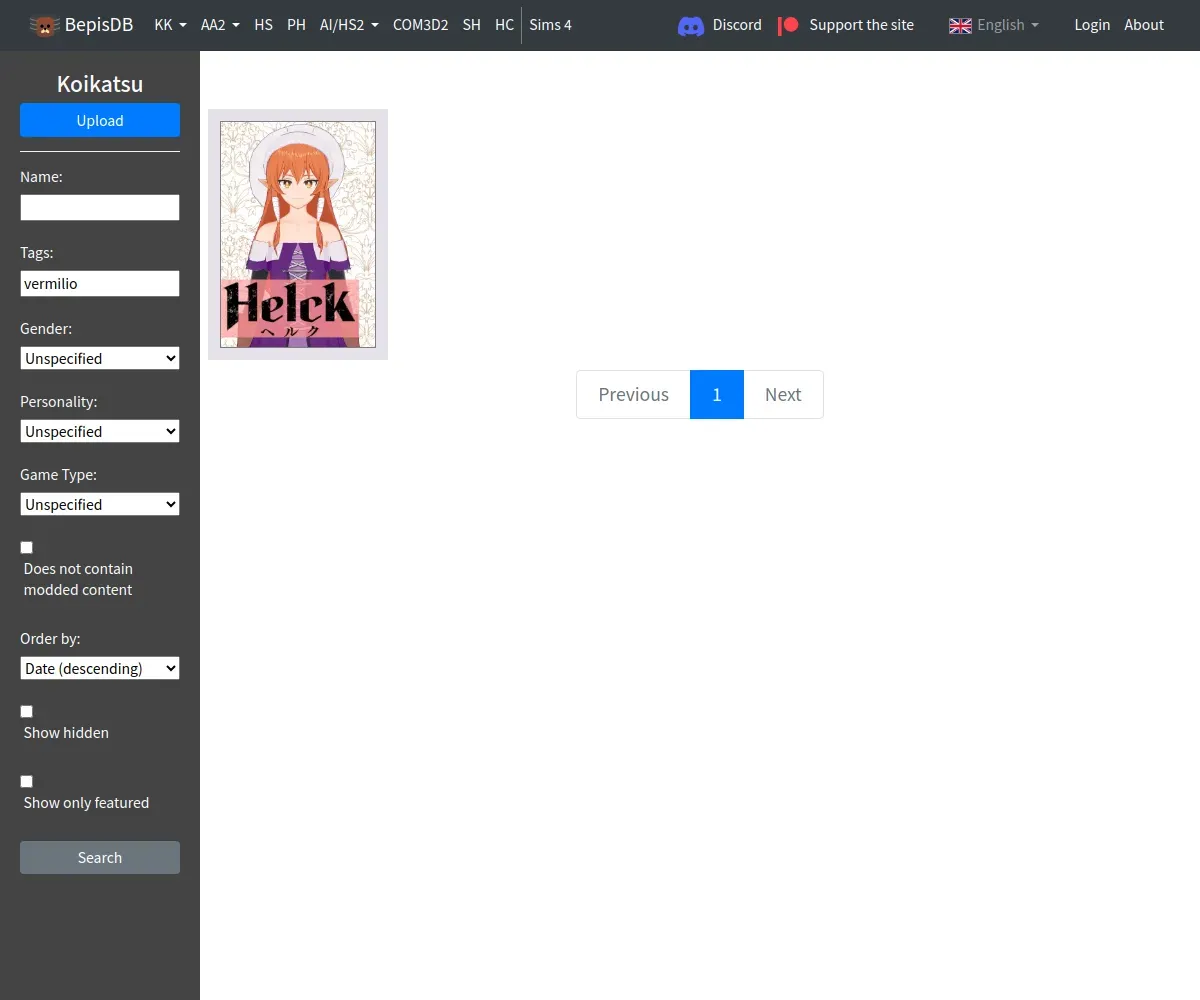
Task: Expand the KK menu in navbar
Action: pyautogui.click(x=170, y=25)
